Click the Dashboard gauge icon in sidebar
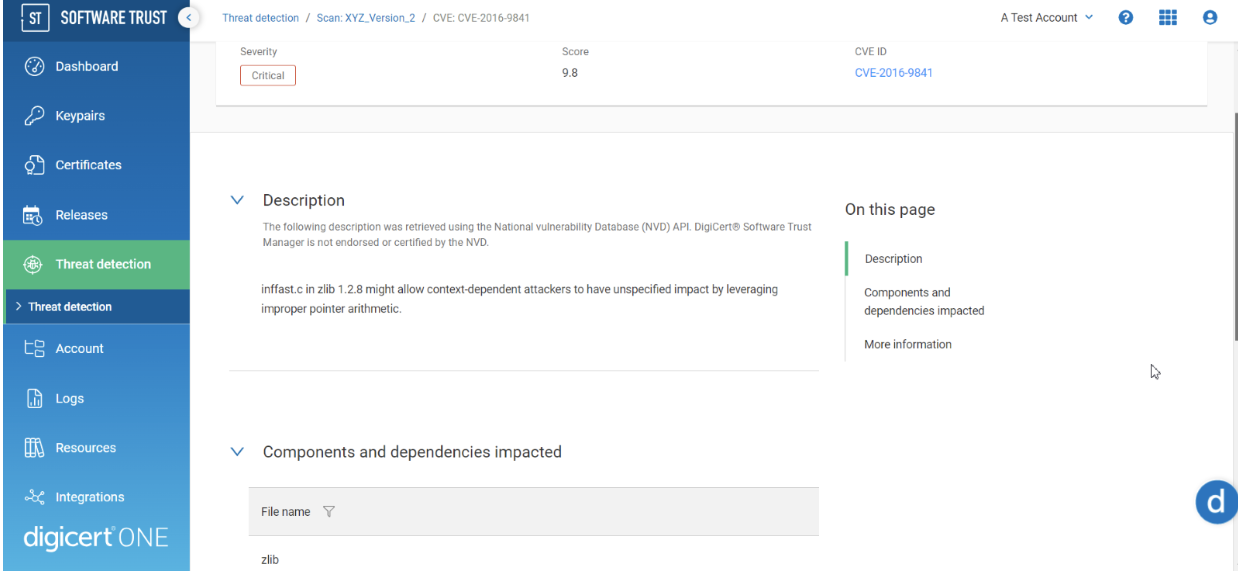The width and height of the screenshot is (1238, 586). point(33,67)
